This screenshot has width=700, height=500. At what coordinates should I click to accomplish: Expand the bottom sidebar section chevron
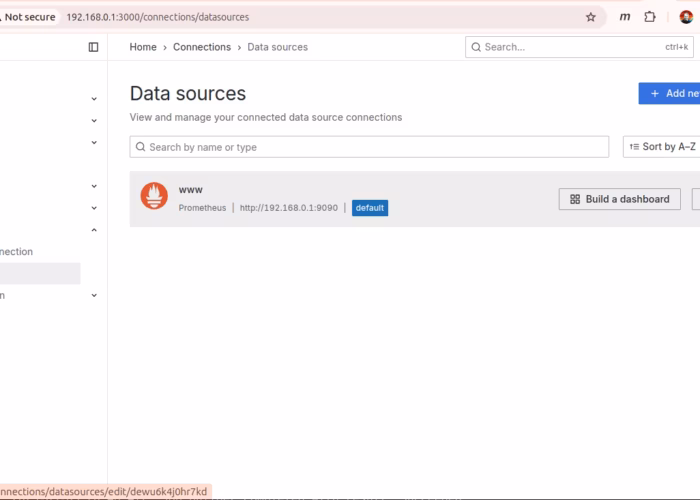pos(94,296)
